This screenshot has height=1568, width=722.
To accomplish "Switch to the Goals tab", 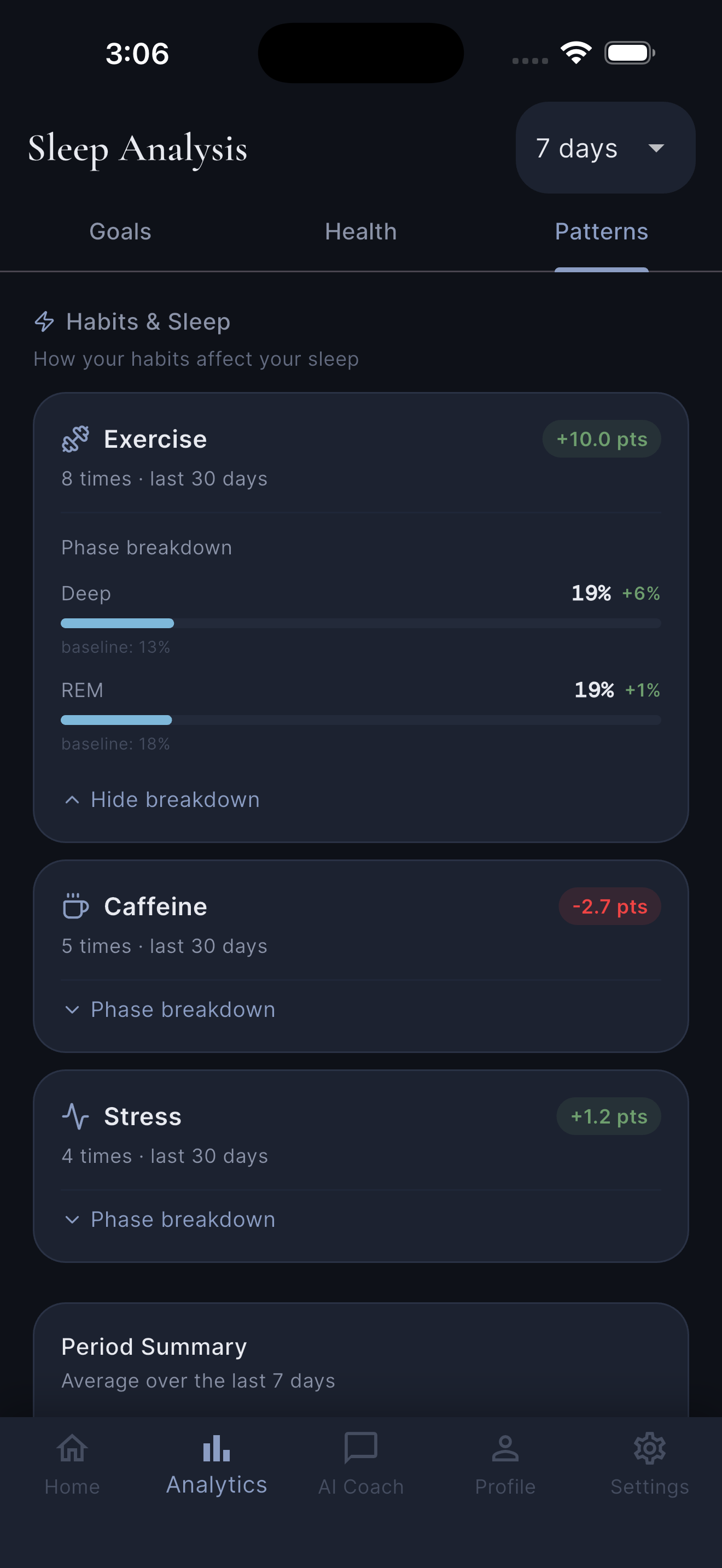I will point(120,232).
